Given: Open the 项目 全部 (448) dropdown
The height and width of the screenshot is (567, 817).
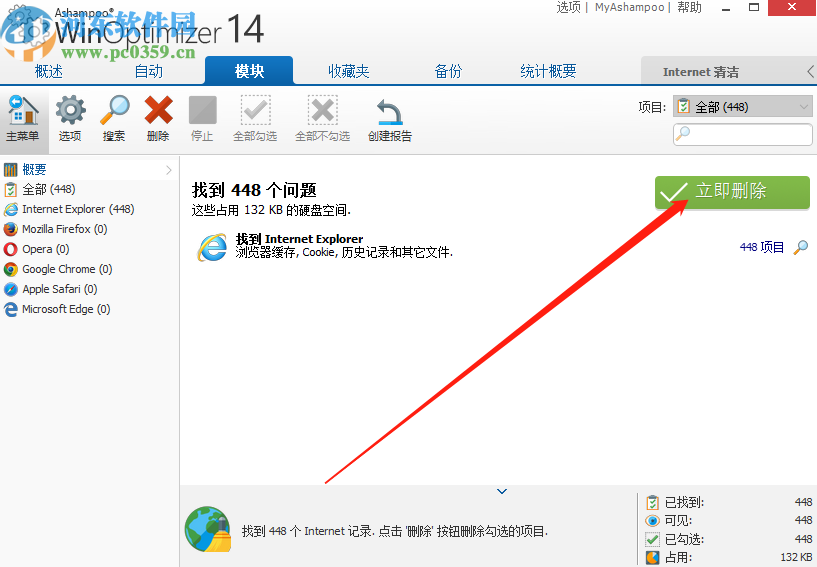Looking at the screenshot, I should (742, 107).
